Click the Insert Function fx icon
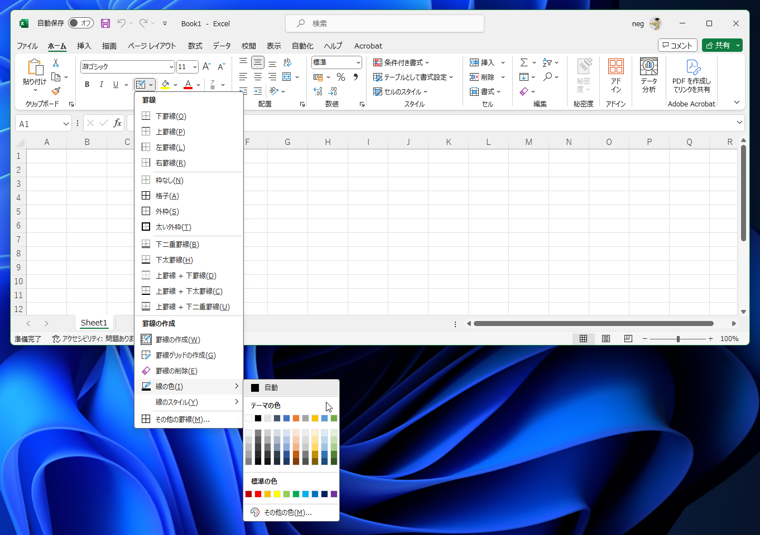The width and height of the screenshot is (760, 535). [x=117, y=123]
